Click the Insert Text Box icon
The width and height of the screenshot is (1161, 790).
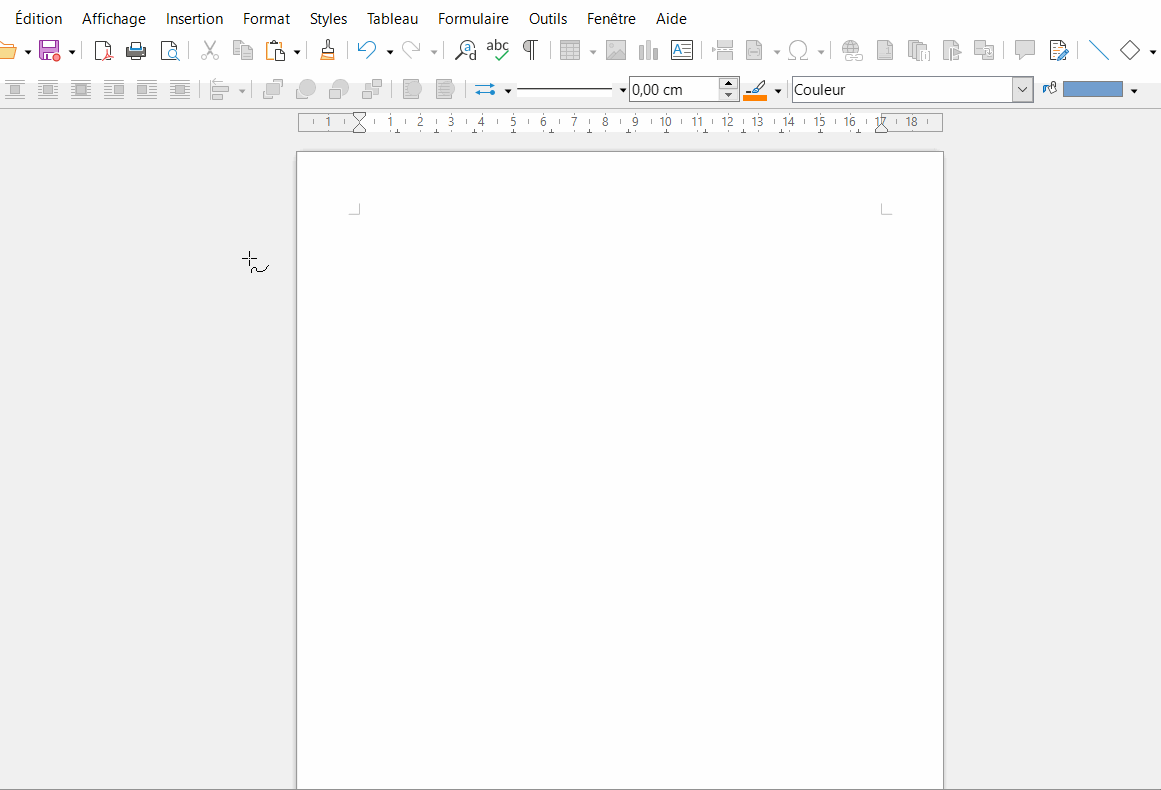[681, 50]
